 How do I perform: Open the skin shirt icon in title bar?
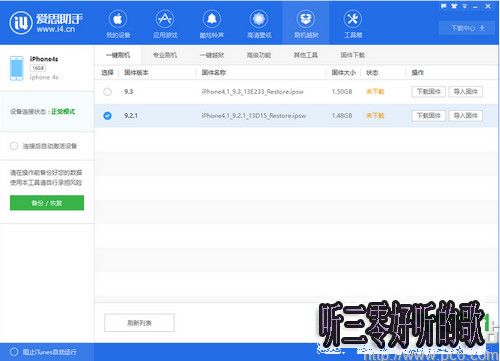click(x=454, y=6)
